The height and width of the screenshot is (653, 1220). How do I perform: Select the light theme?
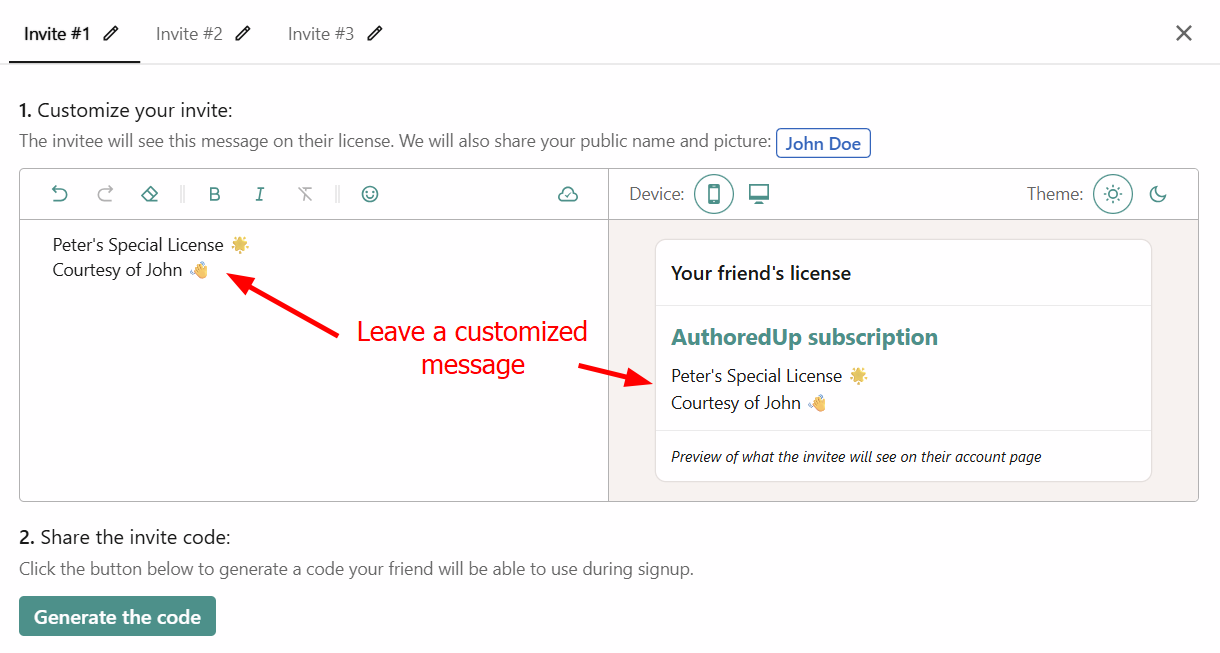(1113, 194)
